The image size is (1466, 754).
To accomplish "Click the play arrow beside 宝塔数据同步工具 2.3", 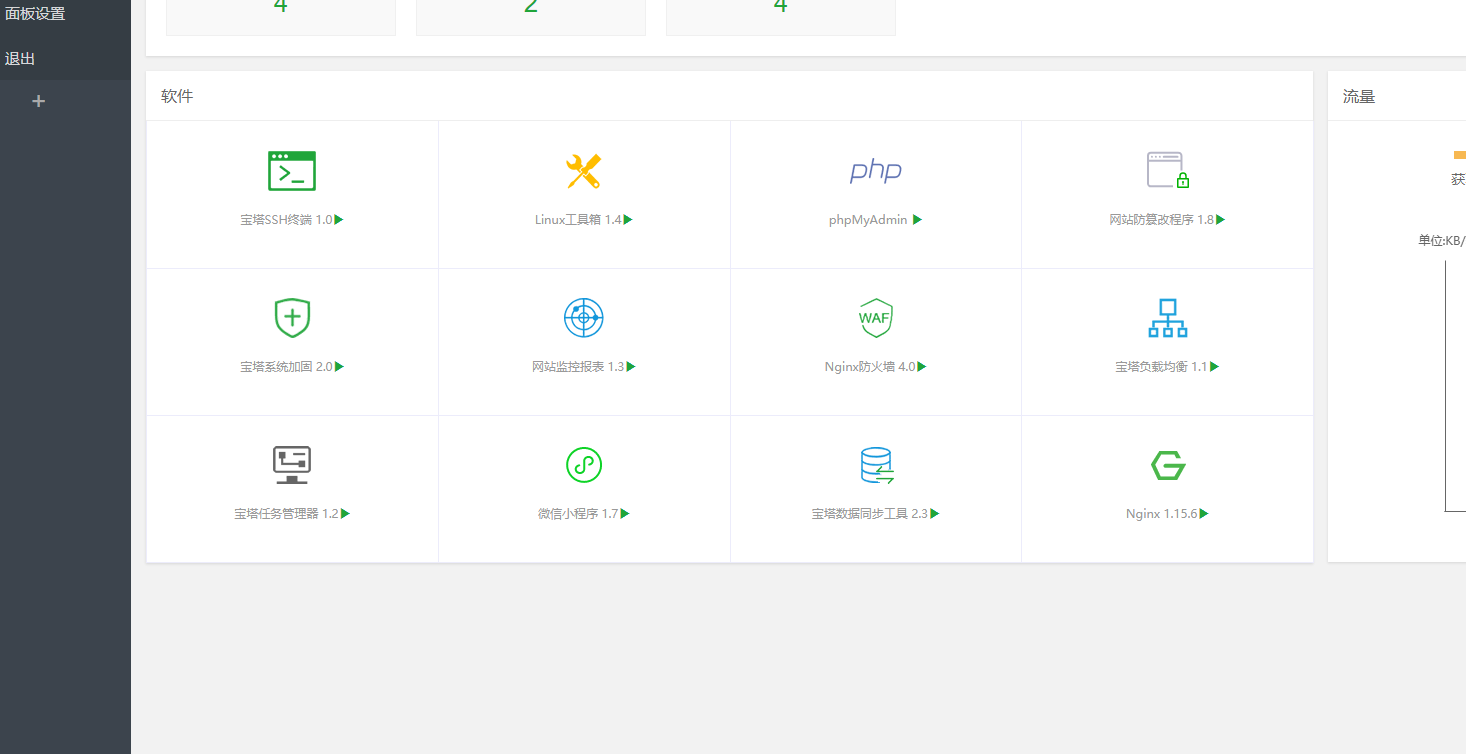I will click(935, 514).
